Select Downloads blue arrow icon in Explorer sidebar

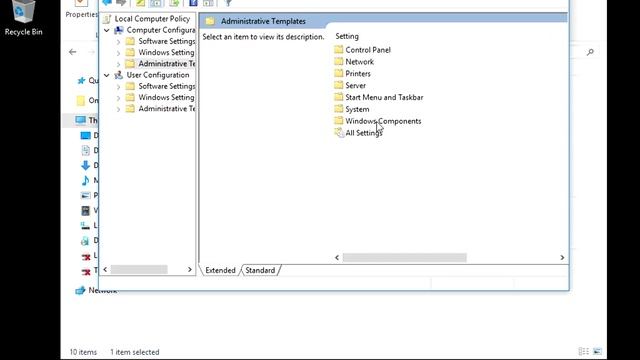tap(85, 165)
